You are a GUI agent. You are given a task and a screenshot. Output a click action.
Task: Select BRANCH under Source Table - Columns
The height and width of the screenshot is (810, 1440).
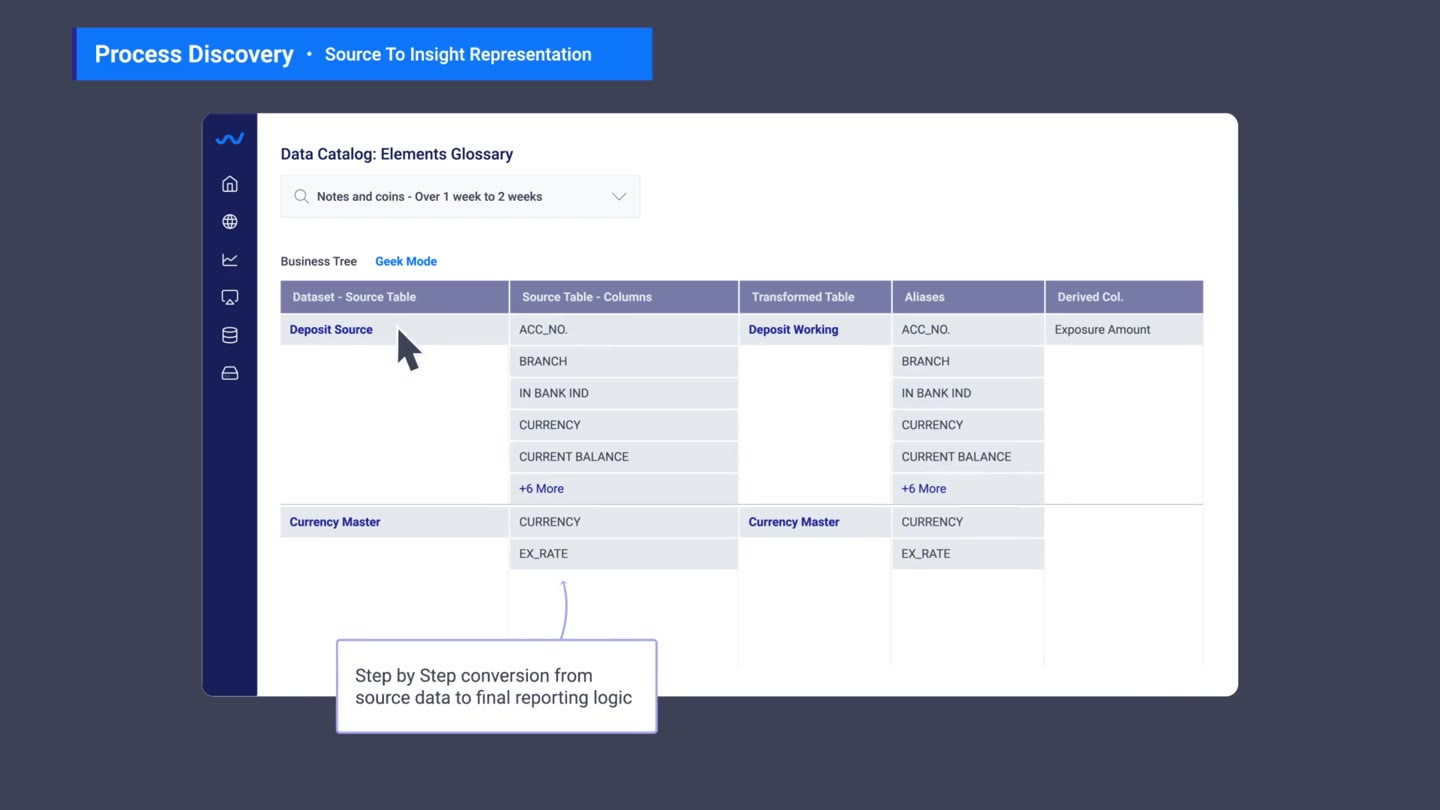(x=624, y=361)
